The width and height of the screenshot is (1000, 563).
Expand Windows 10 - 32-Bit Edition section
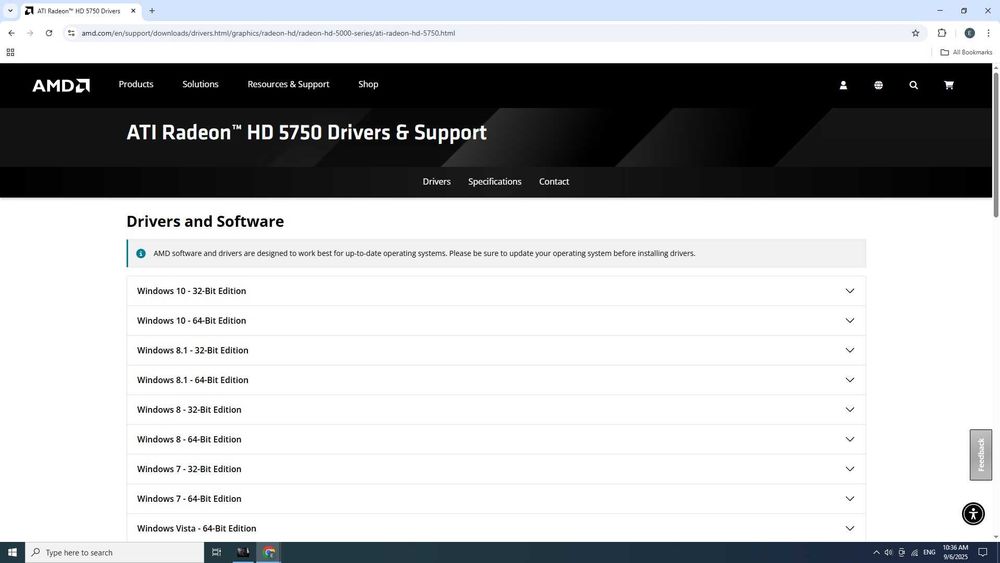(x=496, y=291)
